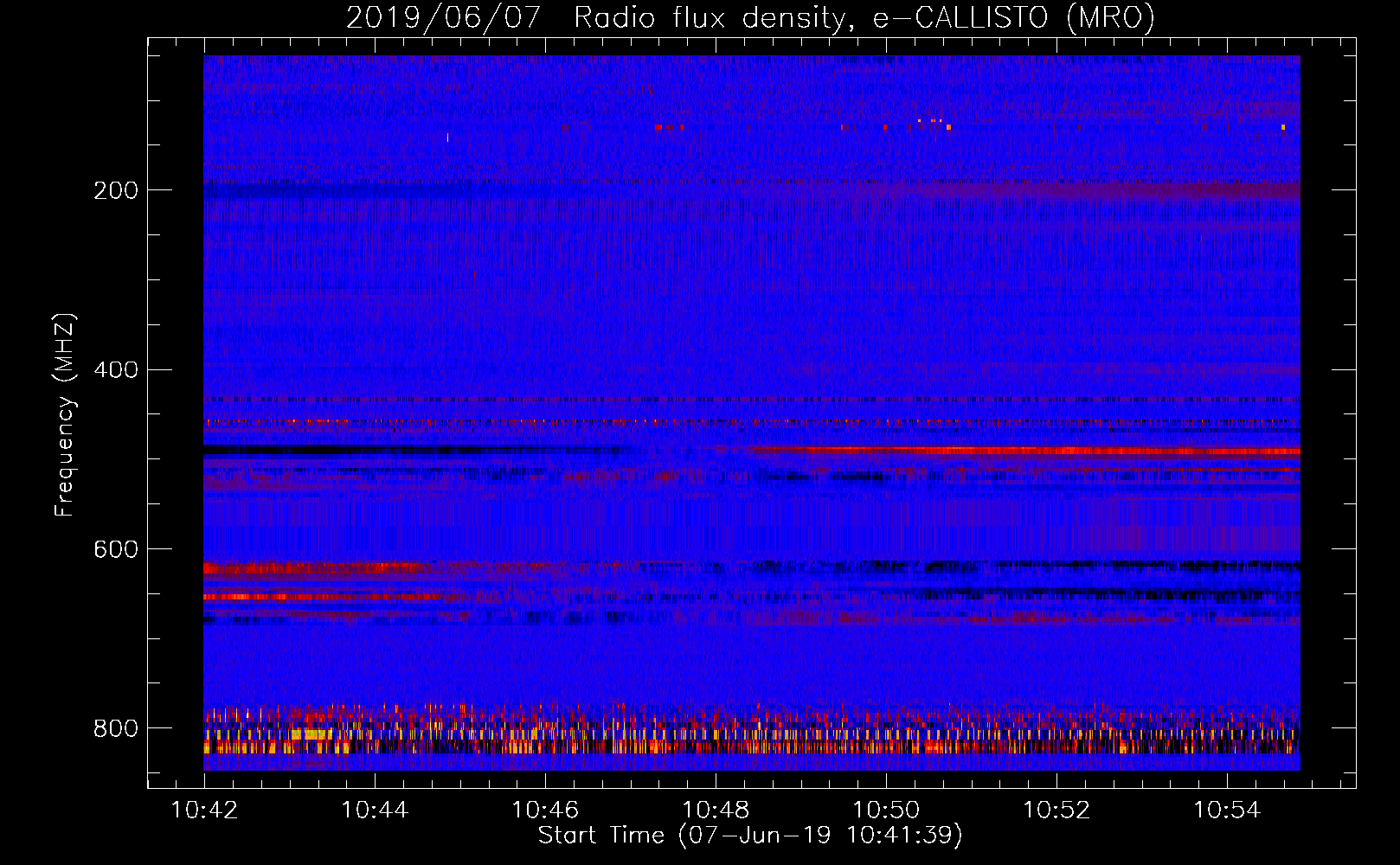This screenshot has width=1400, height=865.
Task: Click the 10:46 time tick label
Action: 545,811
